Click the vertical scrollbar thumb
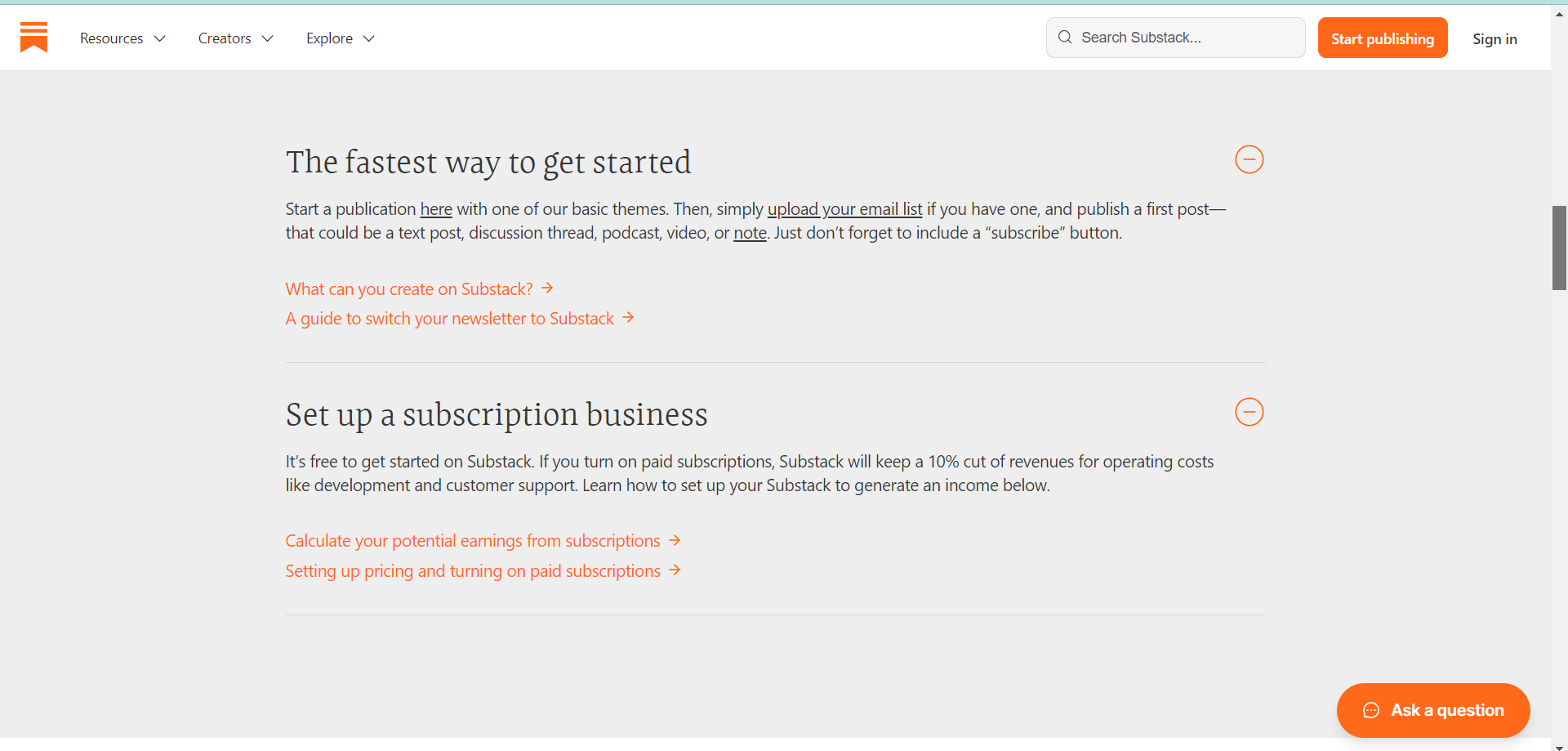This screenshot has height=751, width=1568. click(x=1559, y=248)
